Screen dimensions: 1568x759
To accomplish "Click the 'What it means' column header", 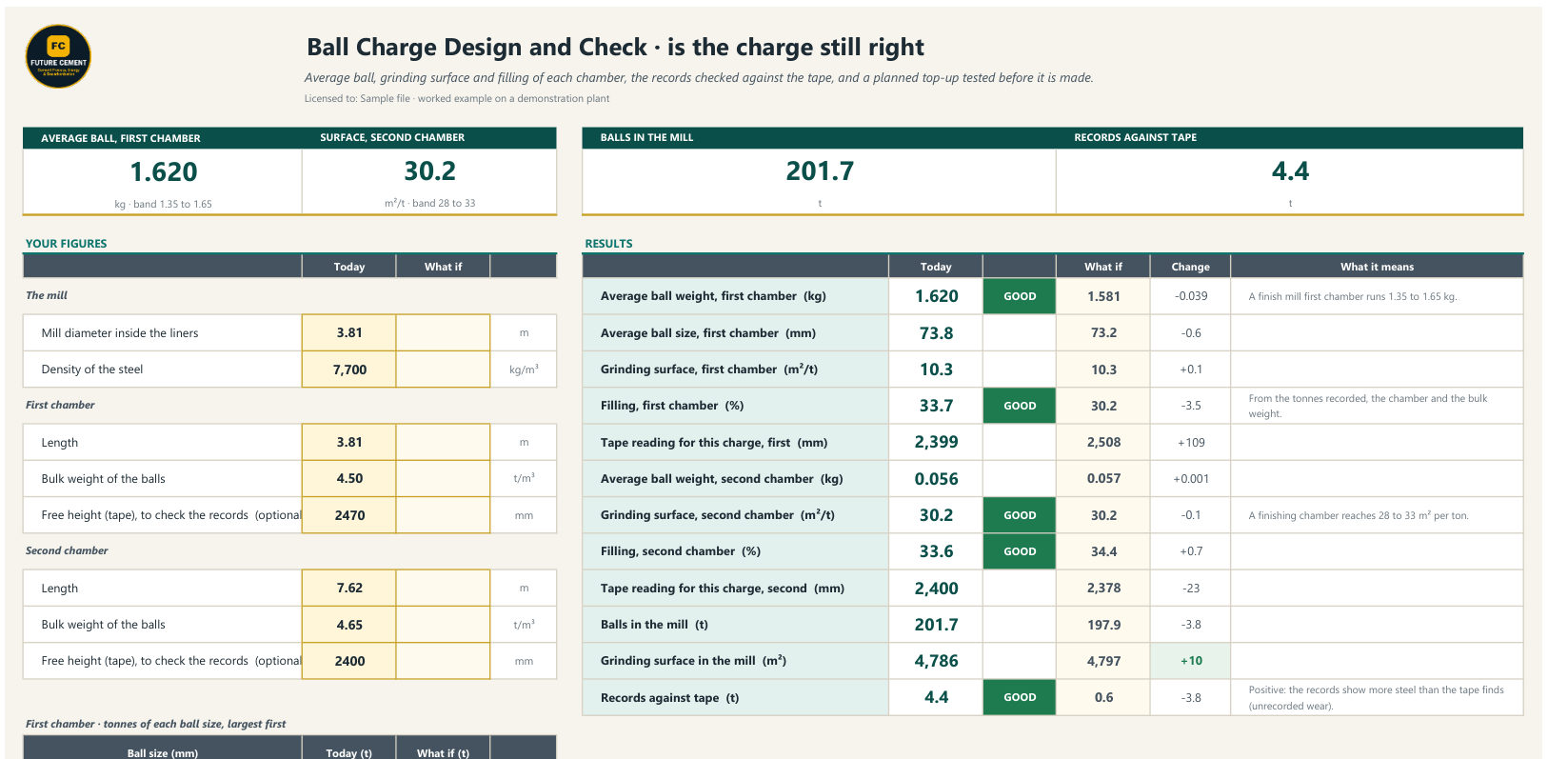I will pos(1377,267).
